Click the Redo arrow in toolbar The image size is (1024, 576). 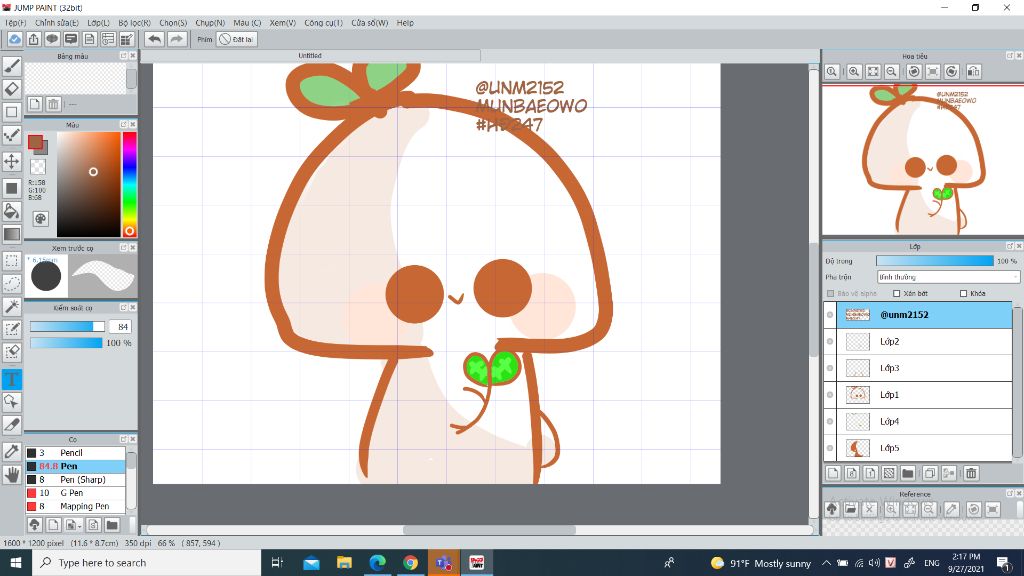pos(176,39)
